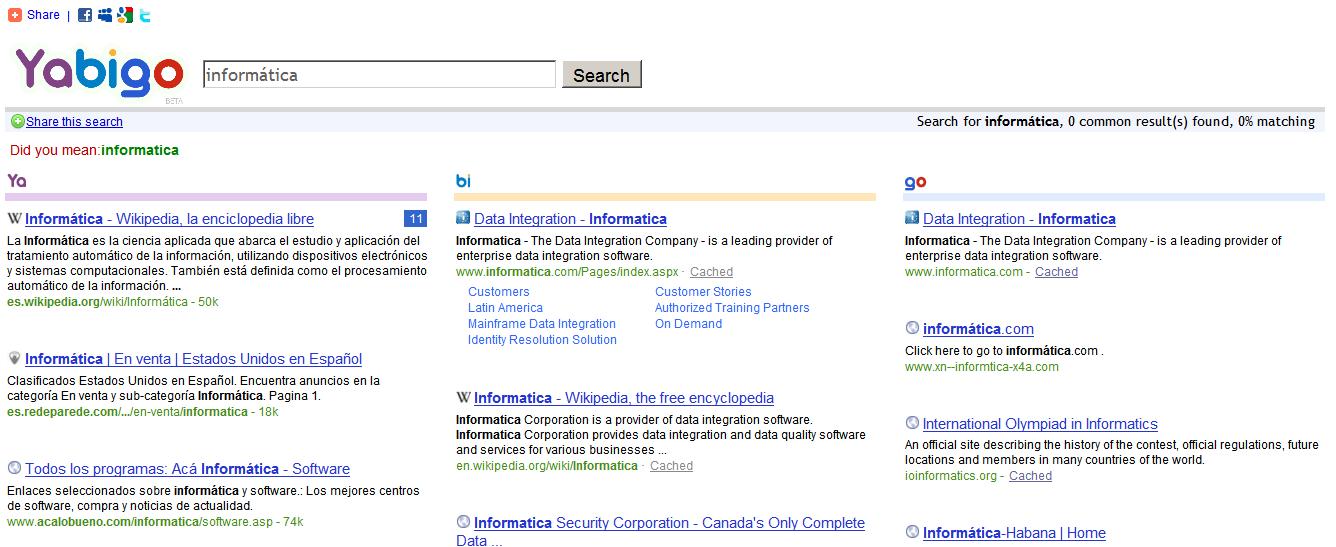The width and height of the screenshot is (1336, 547).
Task: Click the blue 11 badge on the Wikipedia result
Action: 415,219
